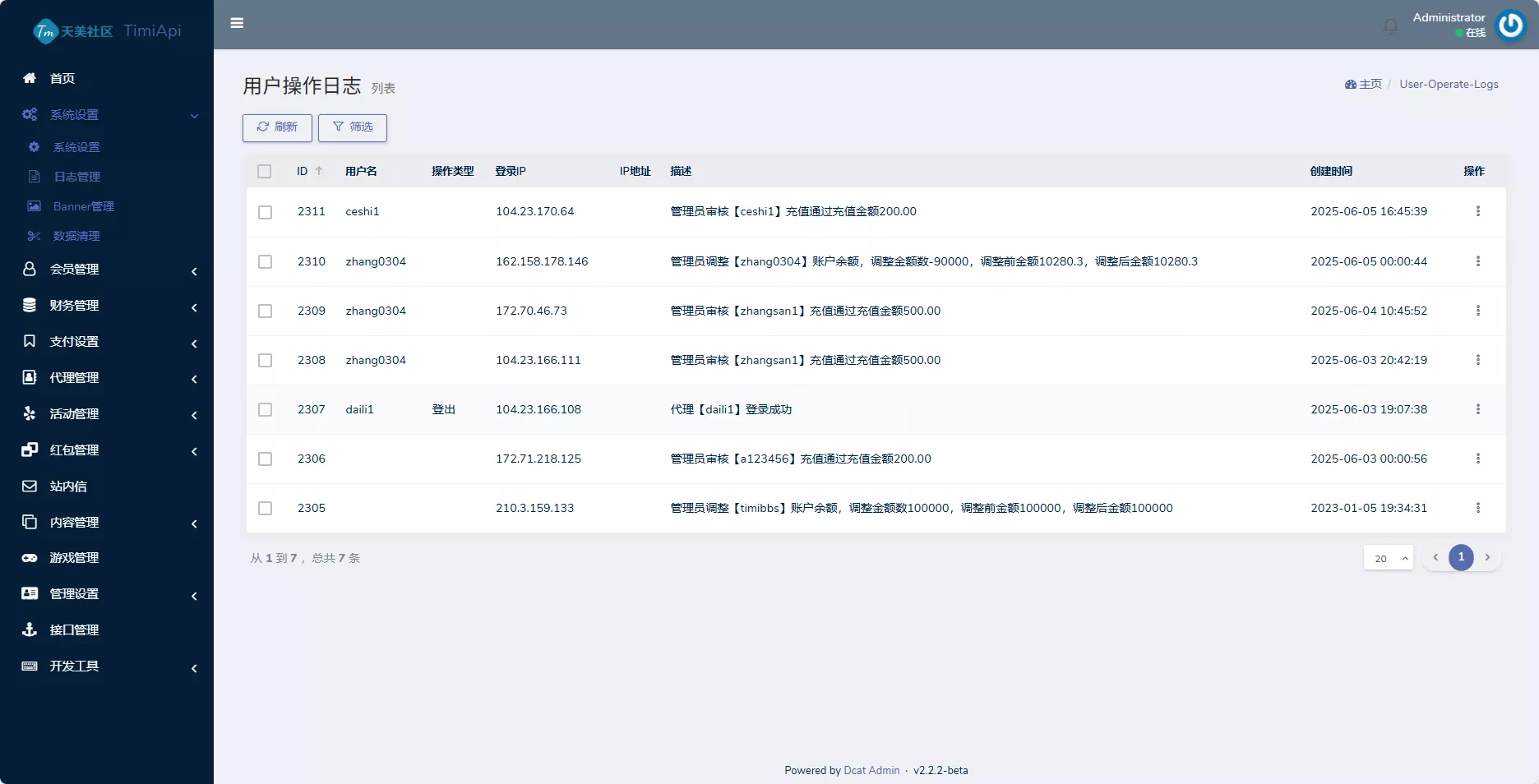Toggle the sidebar with the hamburger icon
The image size is (1539, 784).
(237, 23)
